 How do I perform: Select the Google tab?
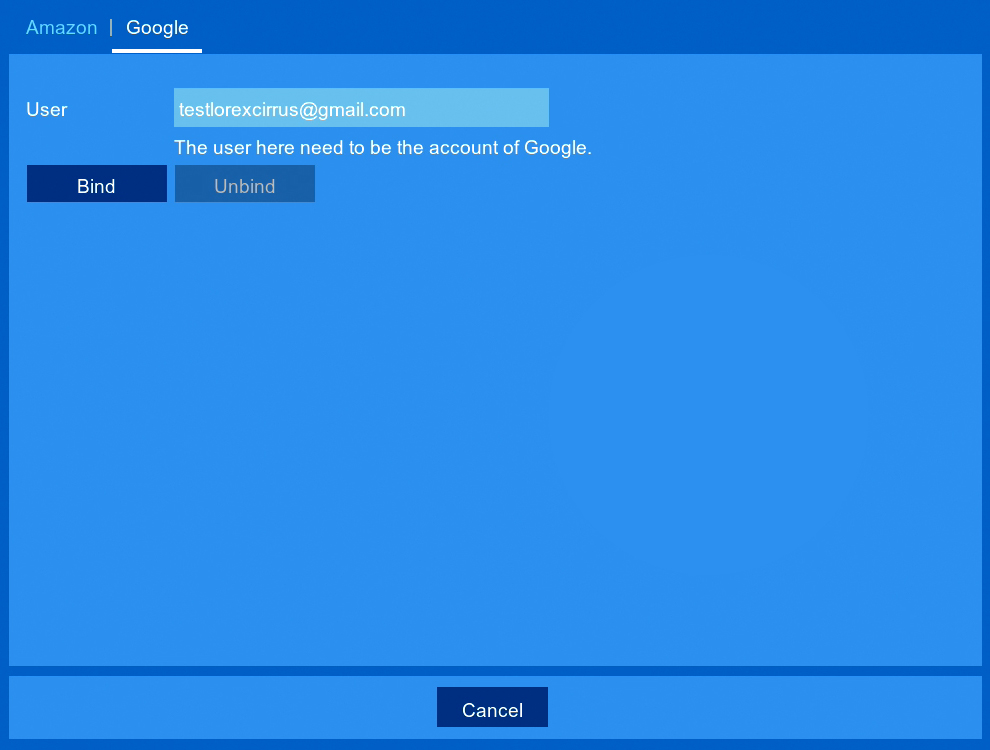pyautogui.click(x=157, y=28)
